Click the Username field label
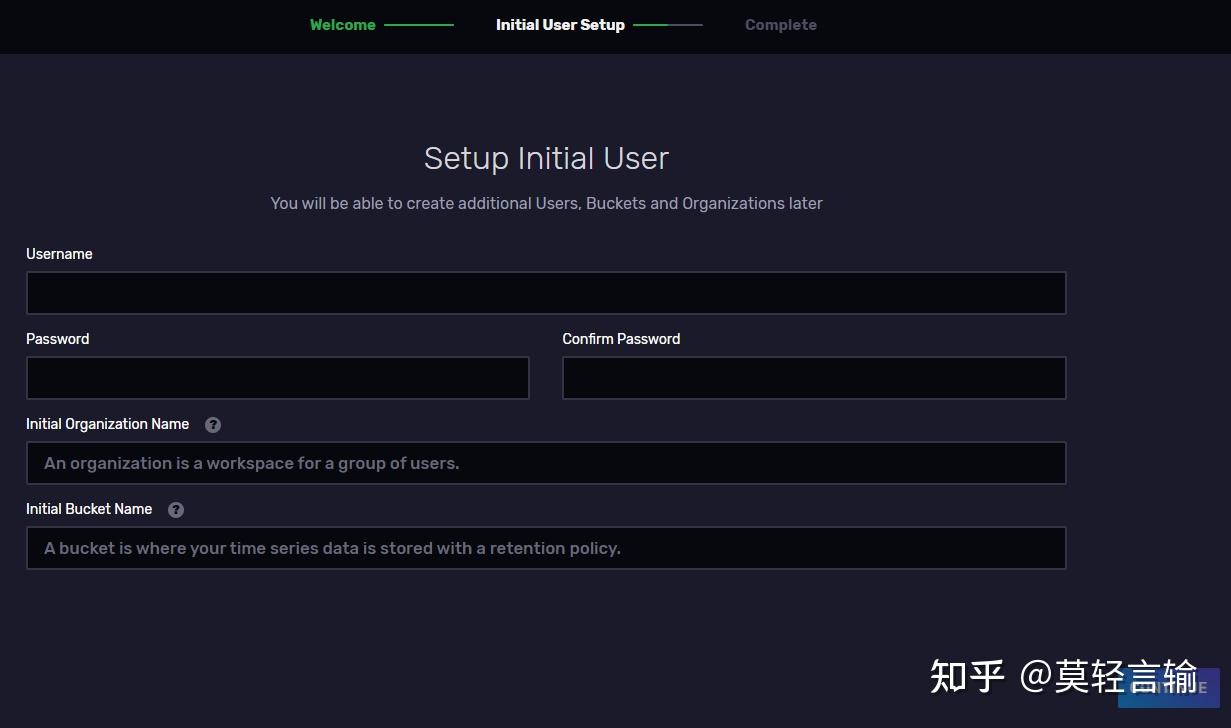This screenshot has height=728, width=1231. point(59,254)
